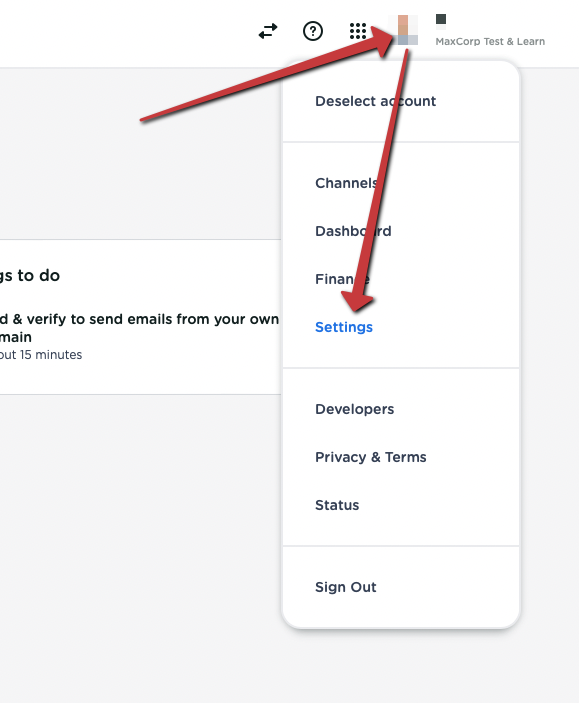579x703 pixels.
Task: Open the highlighted Settings menu item
Action: pos(344,327)
